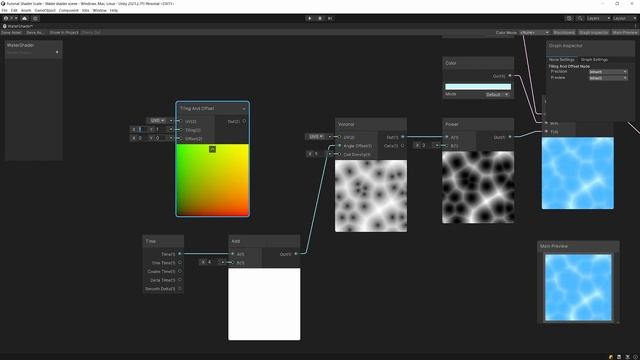This screenshot has height=360, width=640.
Task: Click the Tiling And Offset Out port
Action: click(244, 121)
